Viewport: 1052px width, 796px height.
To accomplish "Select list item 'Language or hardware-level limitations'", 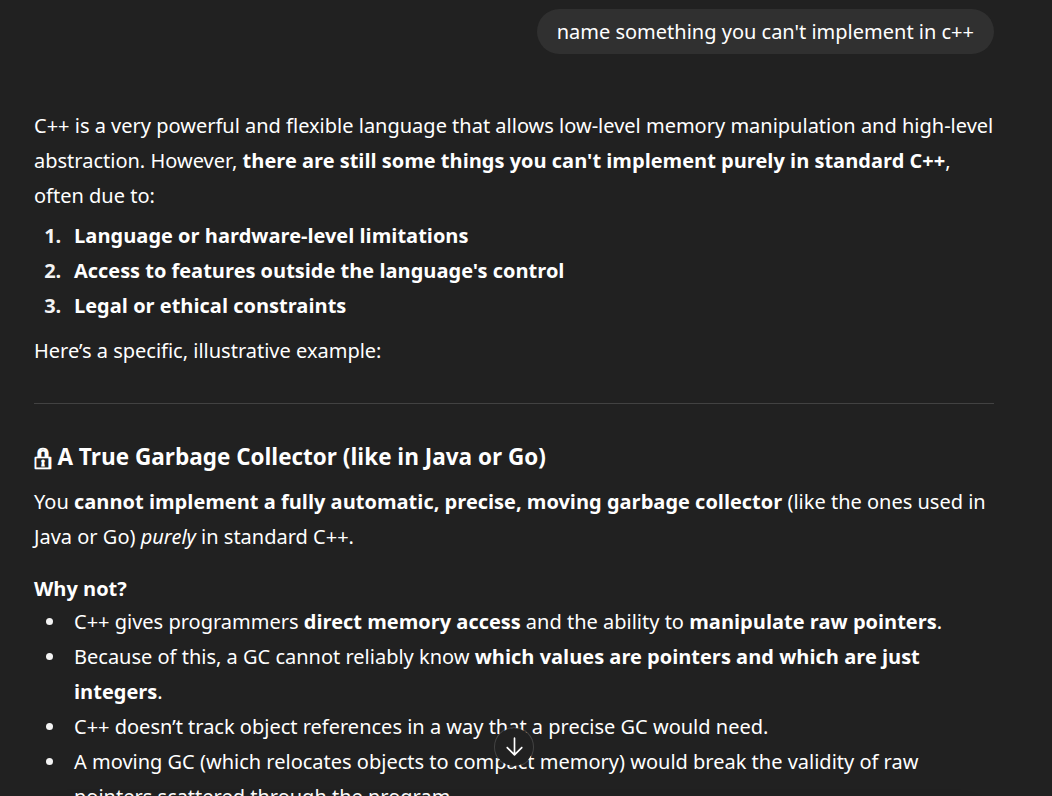I will pos(270,236).
